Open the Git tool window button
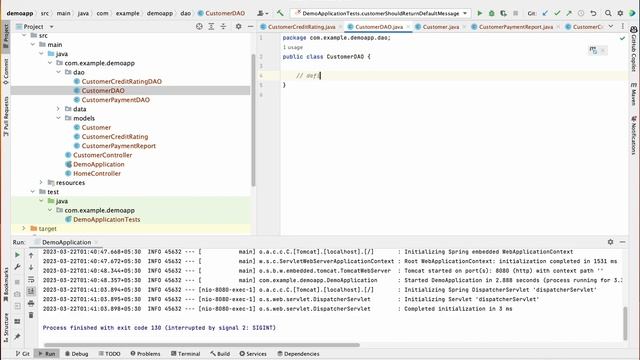Image resolution: width=640 pixels, height=360 pixels. click(22, 354)
